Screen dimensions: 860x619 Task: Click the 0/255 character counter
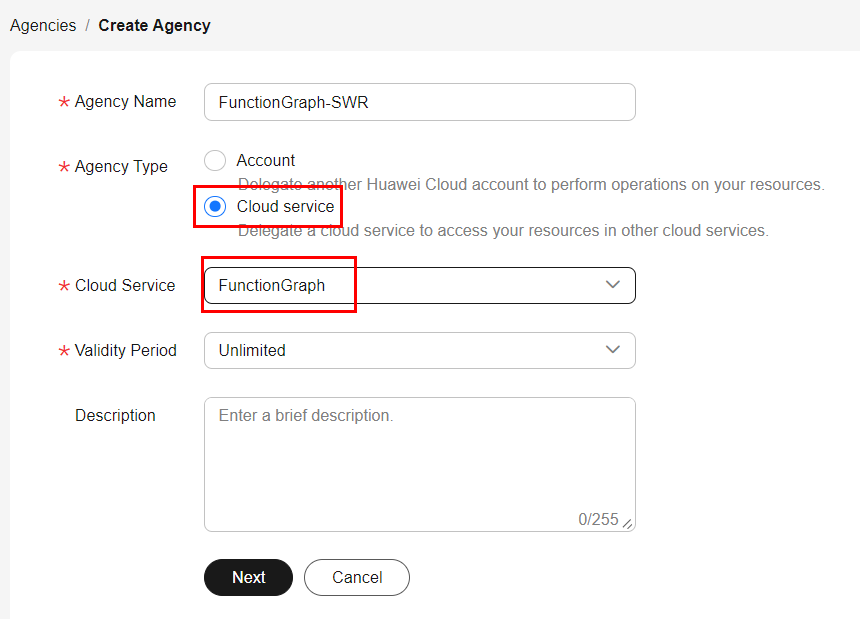598,519
